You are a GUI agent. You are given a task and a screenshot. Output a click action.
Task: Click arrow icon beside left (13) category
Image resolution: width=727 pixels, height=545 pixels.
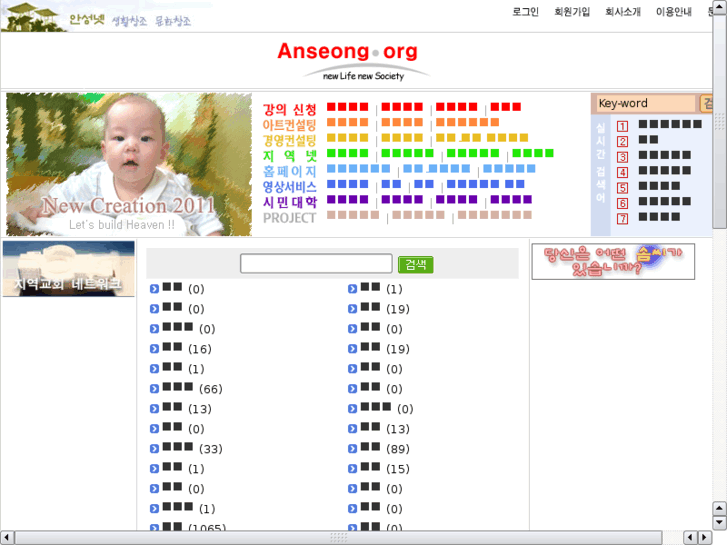154,409
